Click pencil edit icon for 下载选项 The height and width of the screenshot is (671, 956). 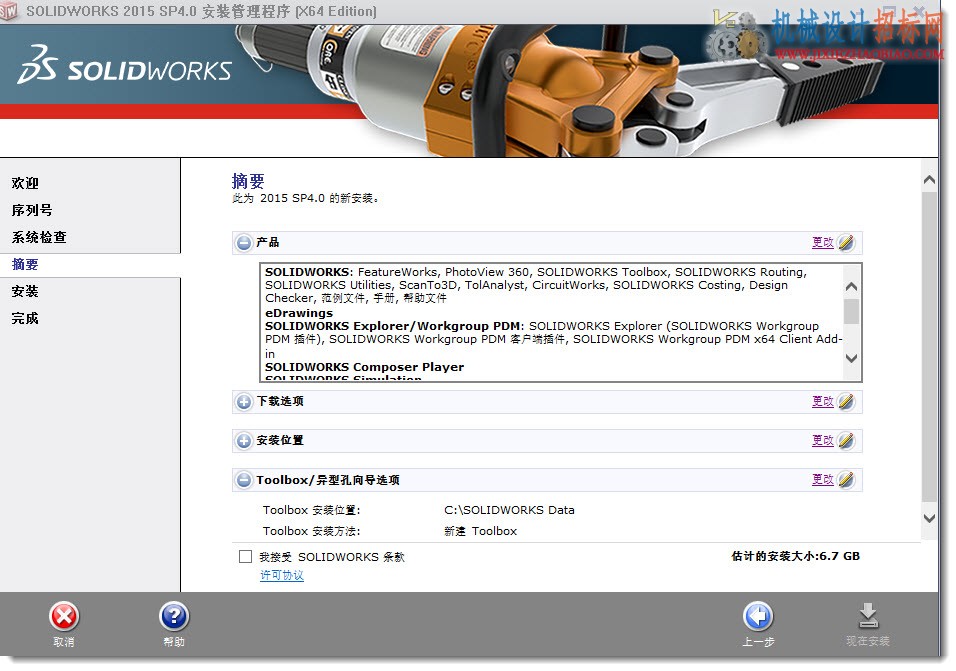click(846, 402)
